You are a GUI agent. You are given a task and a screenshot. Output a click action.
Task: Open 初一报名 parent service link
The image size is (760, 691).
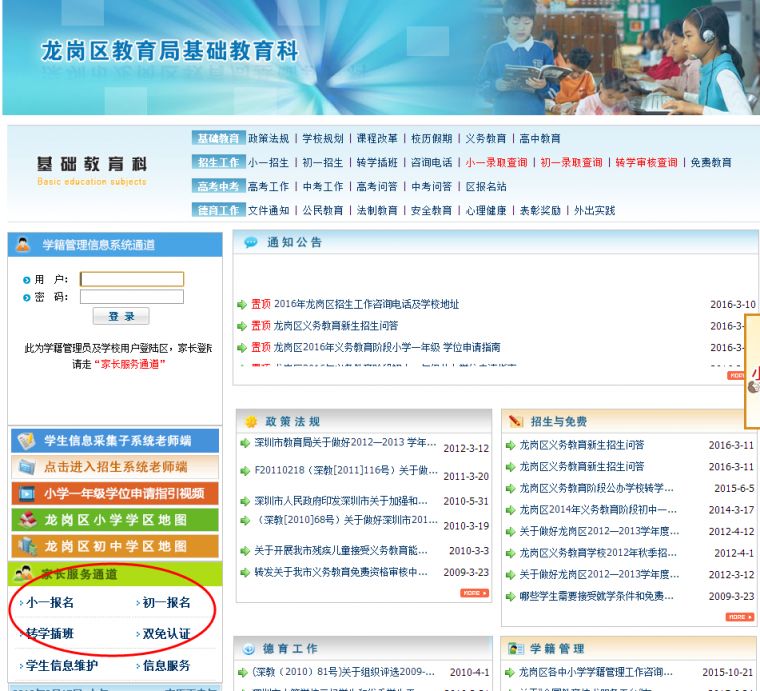tap(166, 602)
